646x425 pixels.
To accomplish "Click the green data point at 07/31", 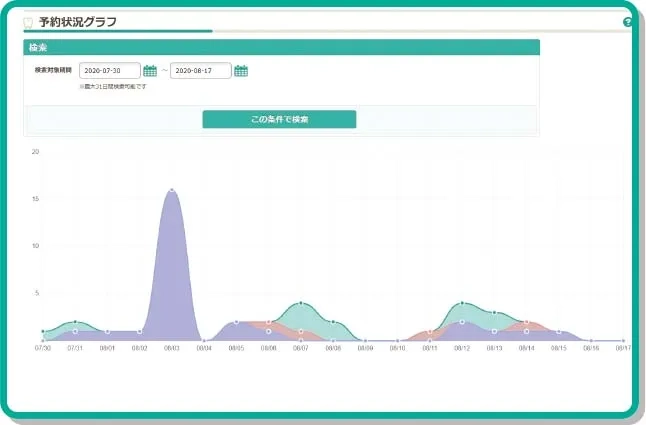I will [x=75, y=322].
